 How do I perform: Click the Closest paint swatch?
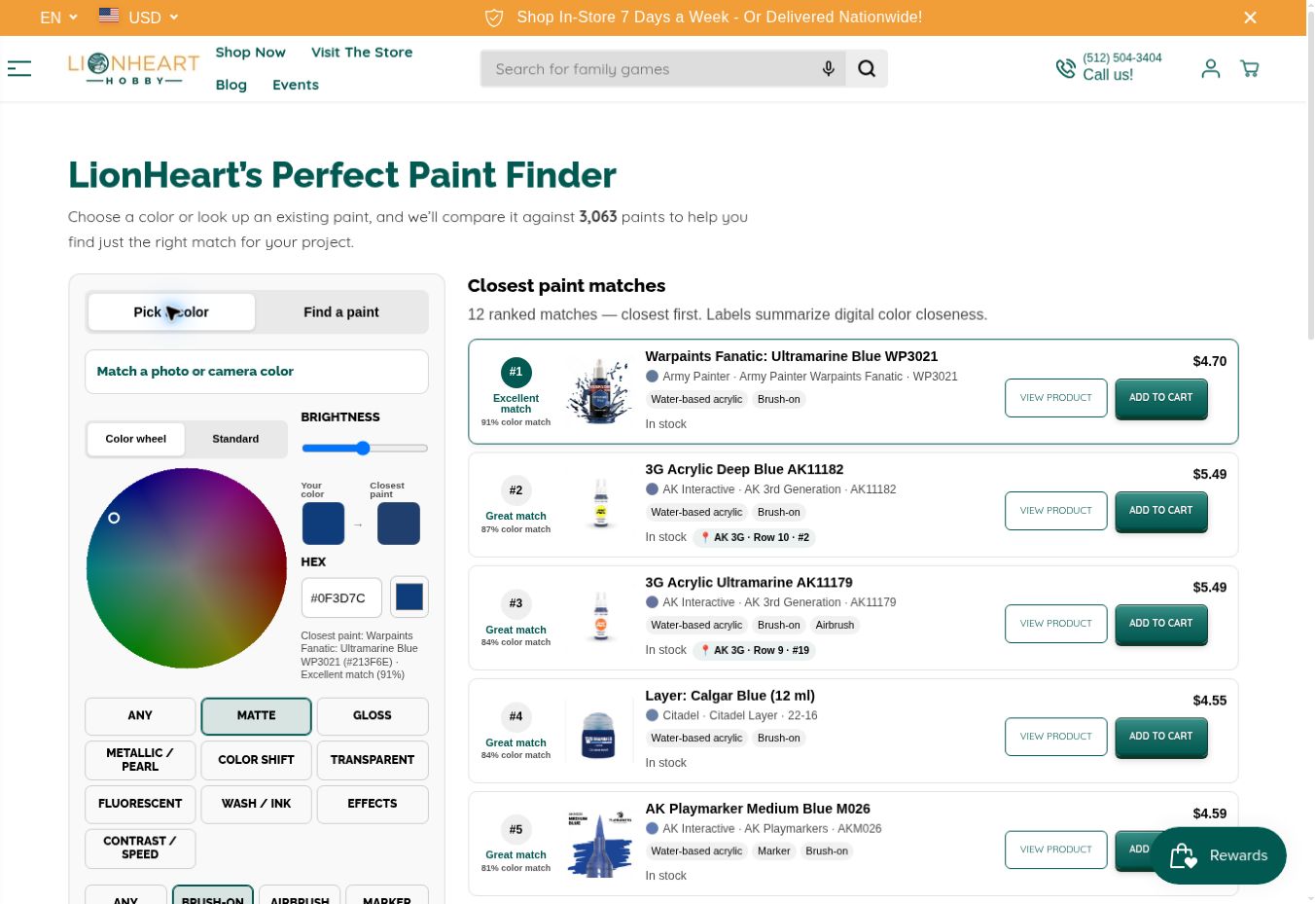399,524
